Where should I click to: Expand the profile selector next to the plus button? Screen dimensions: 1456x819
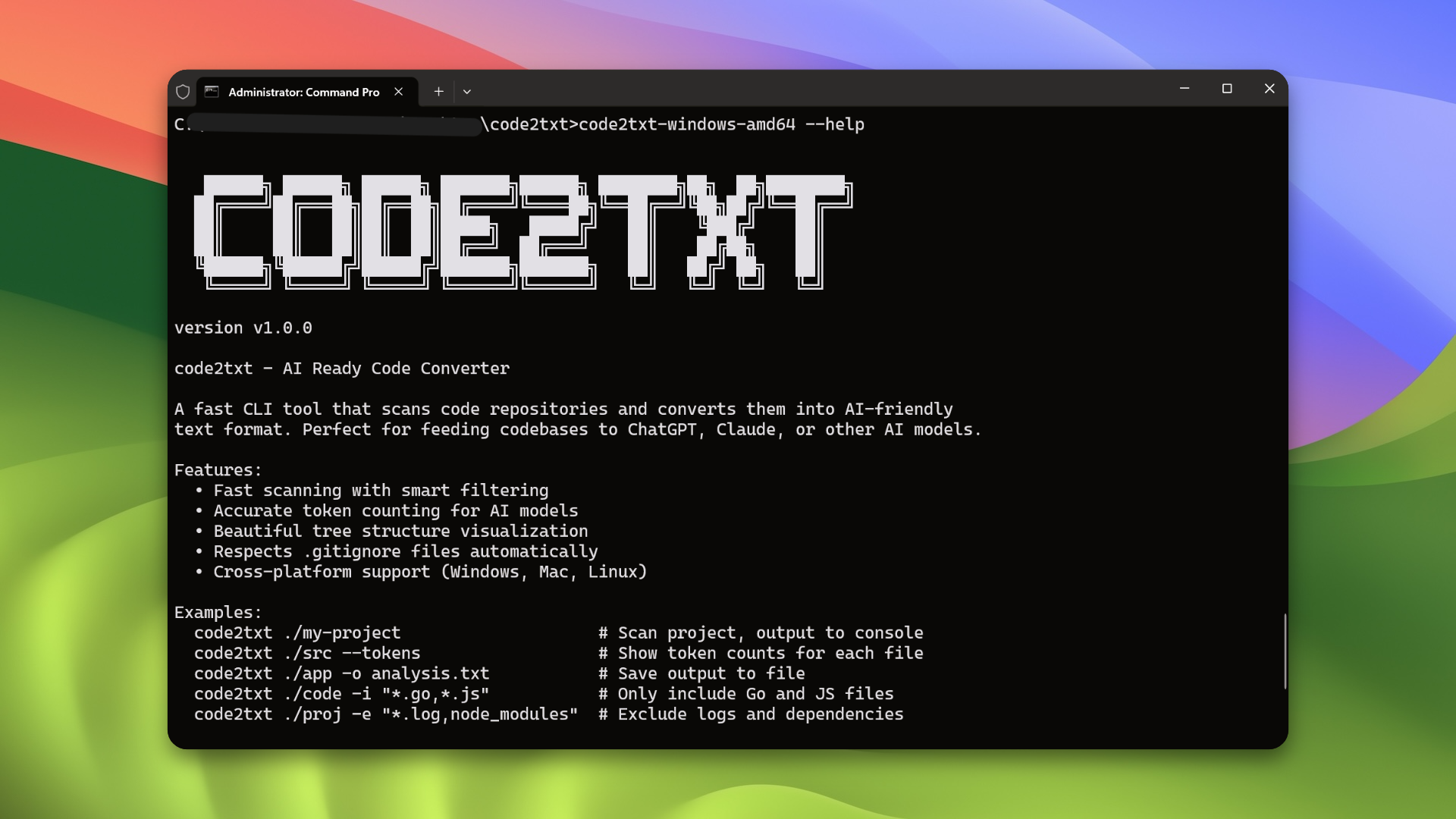click(x=467, y=91)
